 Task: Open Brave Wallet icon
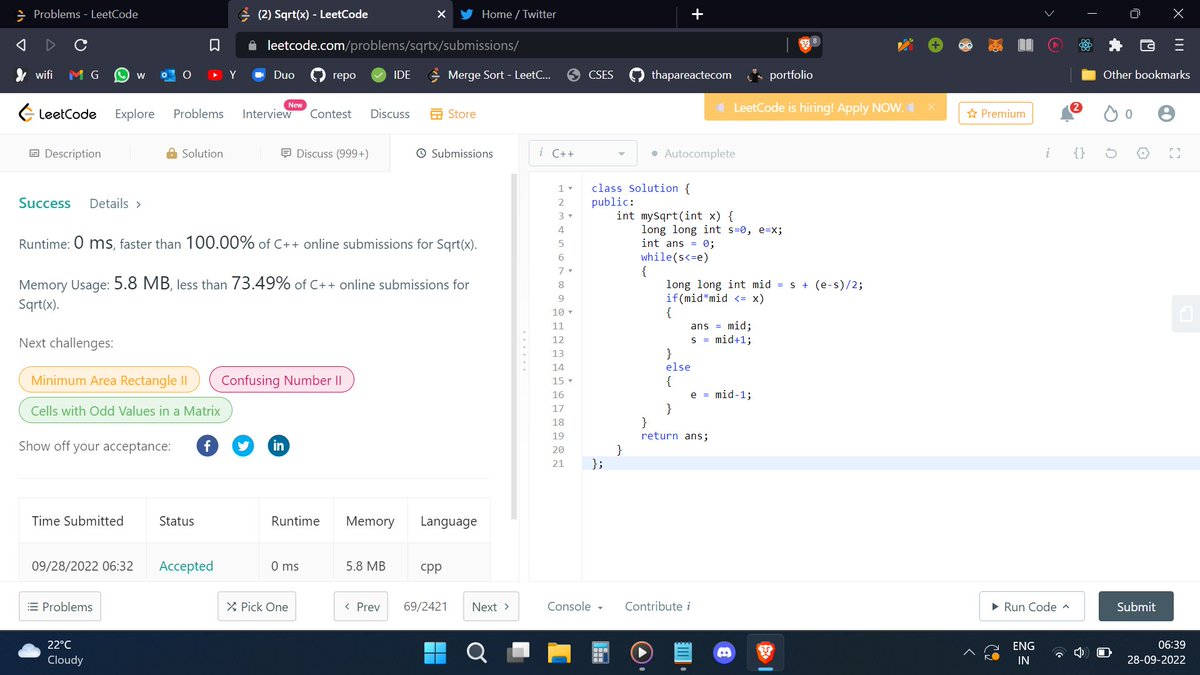[x=1147, y=45]
